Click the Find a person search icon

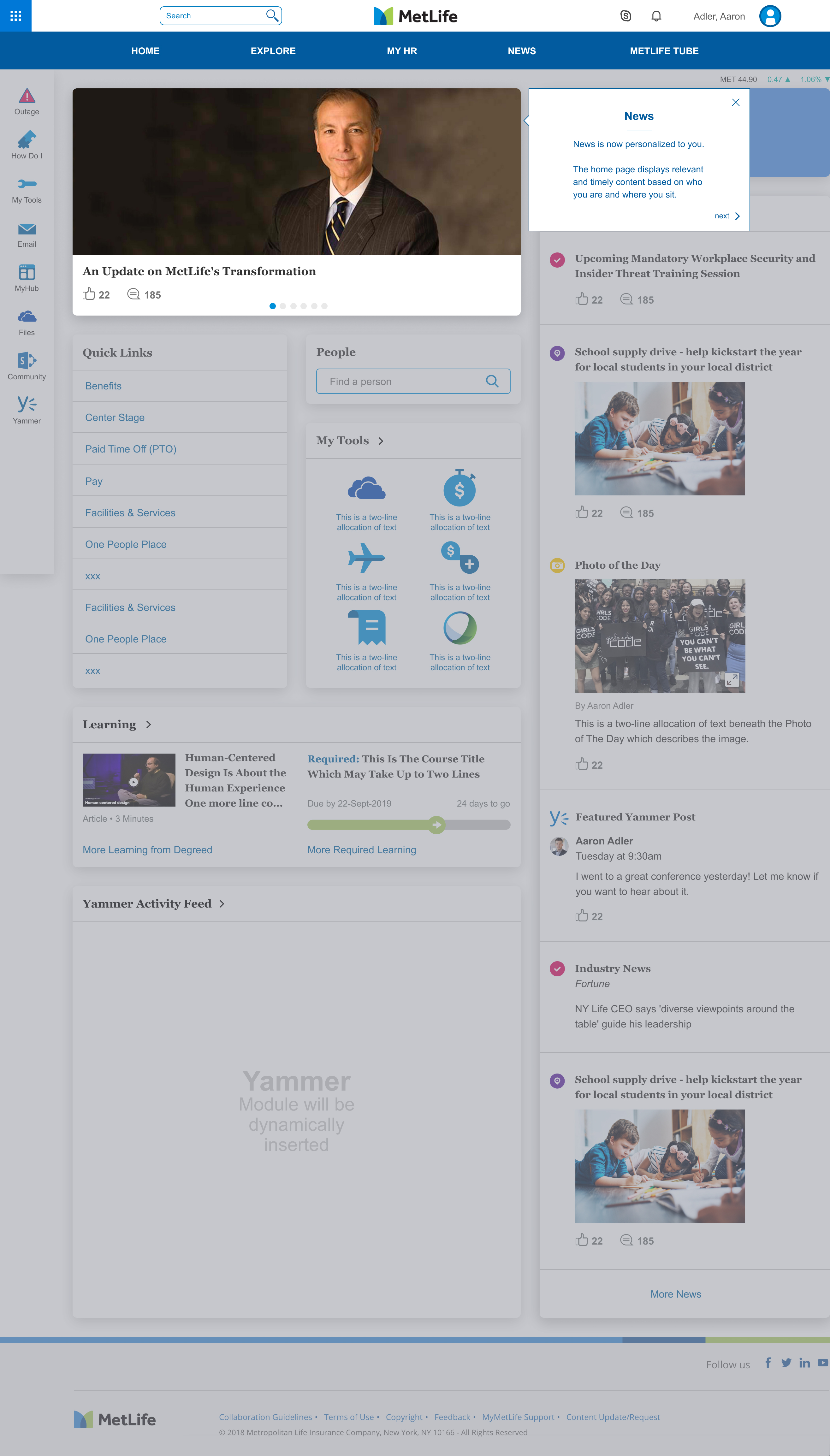[492, 381]
